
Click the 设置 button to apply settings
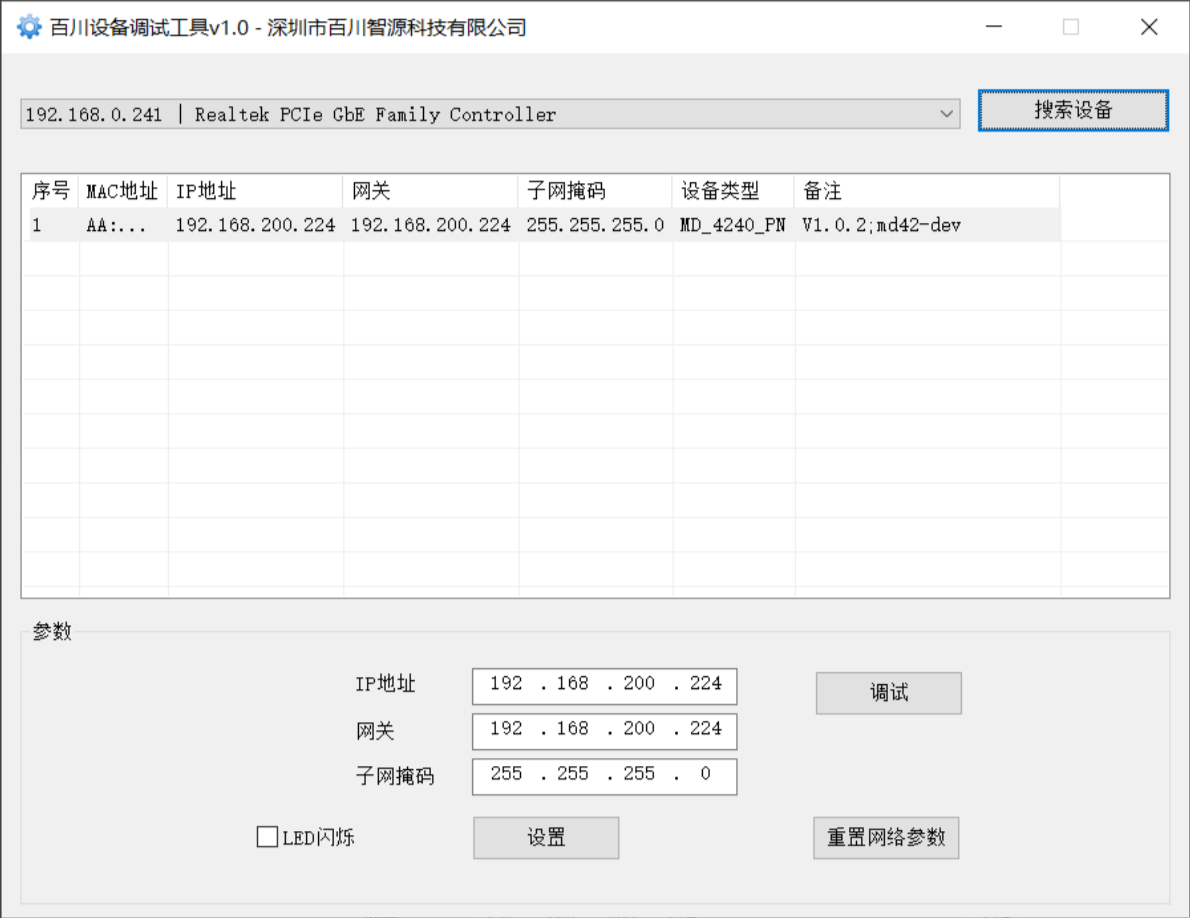545,838
